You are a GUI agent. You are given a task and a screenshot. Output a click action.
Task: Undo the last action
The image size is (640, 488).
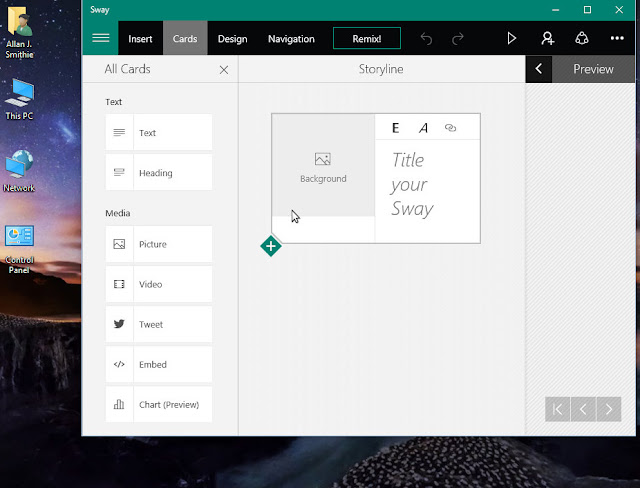point(427,39)
